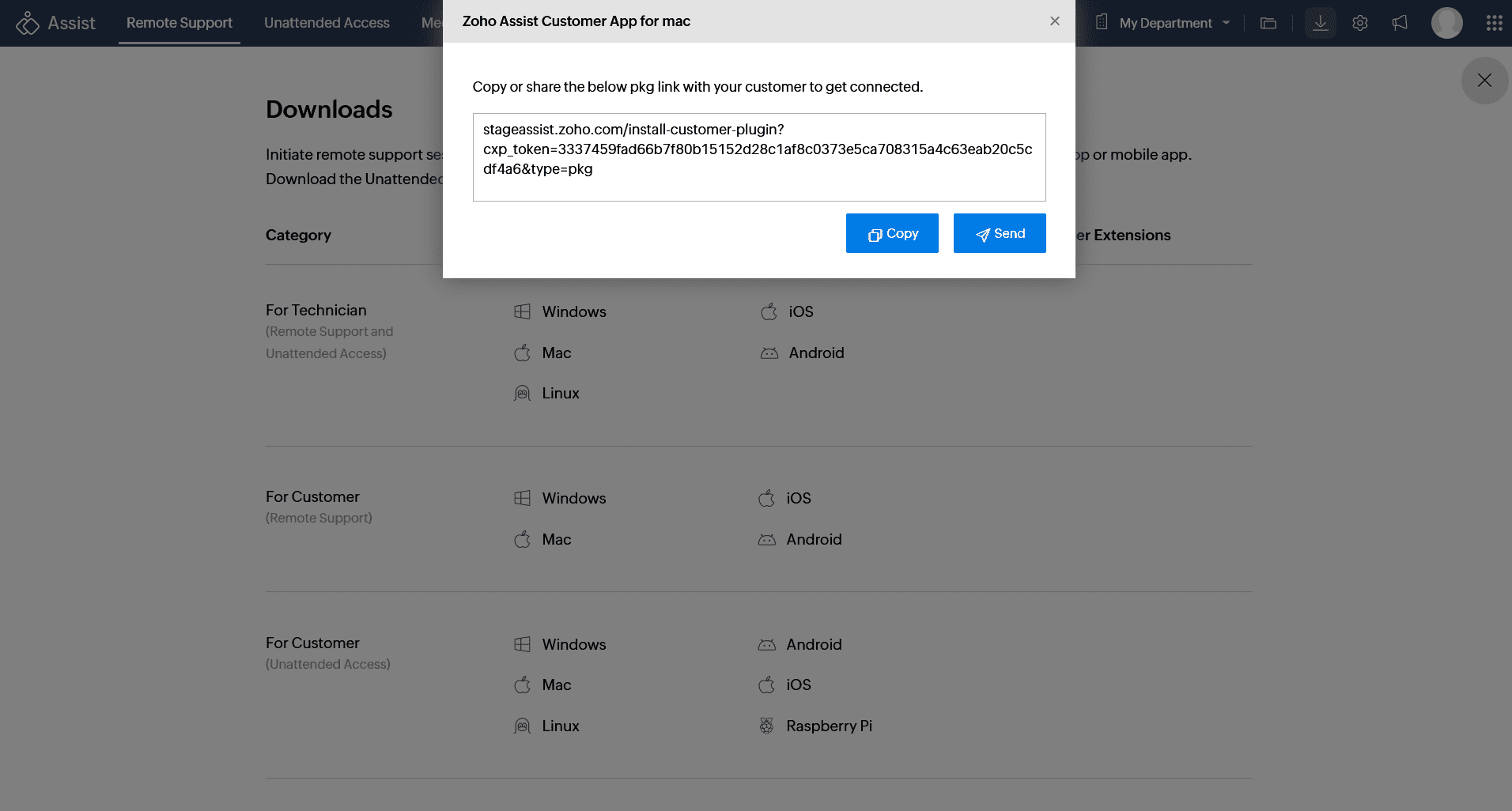Viewport: 1512px width, 811px height.
Task: Open the file transfer folder icon
Action: coord(1268,23)
